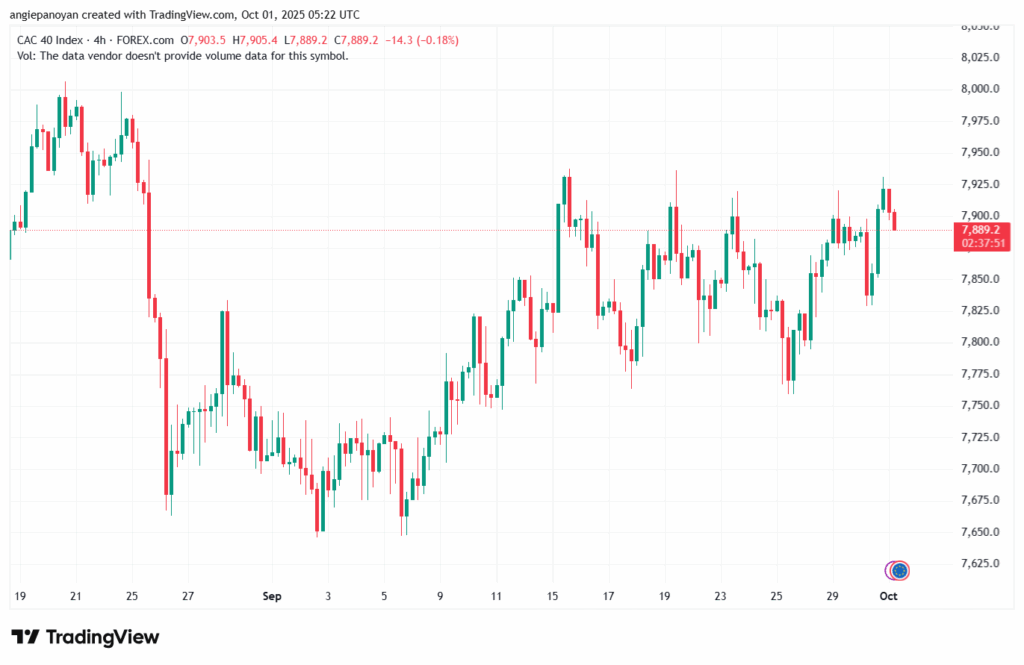Click date 25 on the left time axis
The width and height of the screenshot is (1024, 665).
(132, 596)
